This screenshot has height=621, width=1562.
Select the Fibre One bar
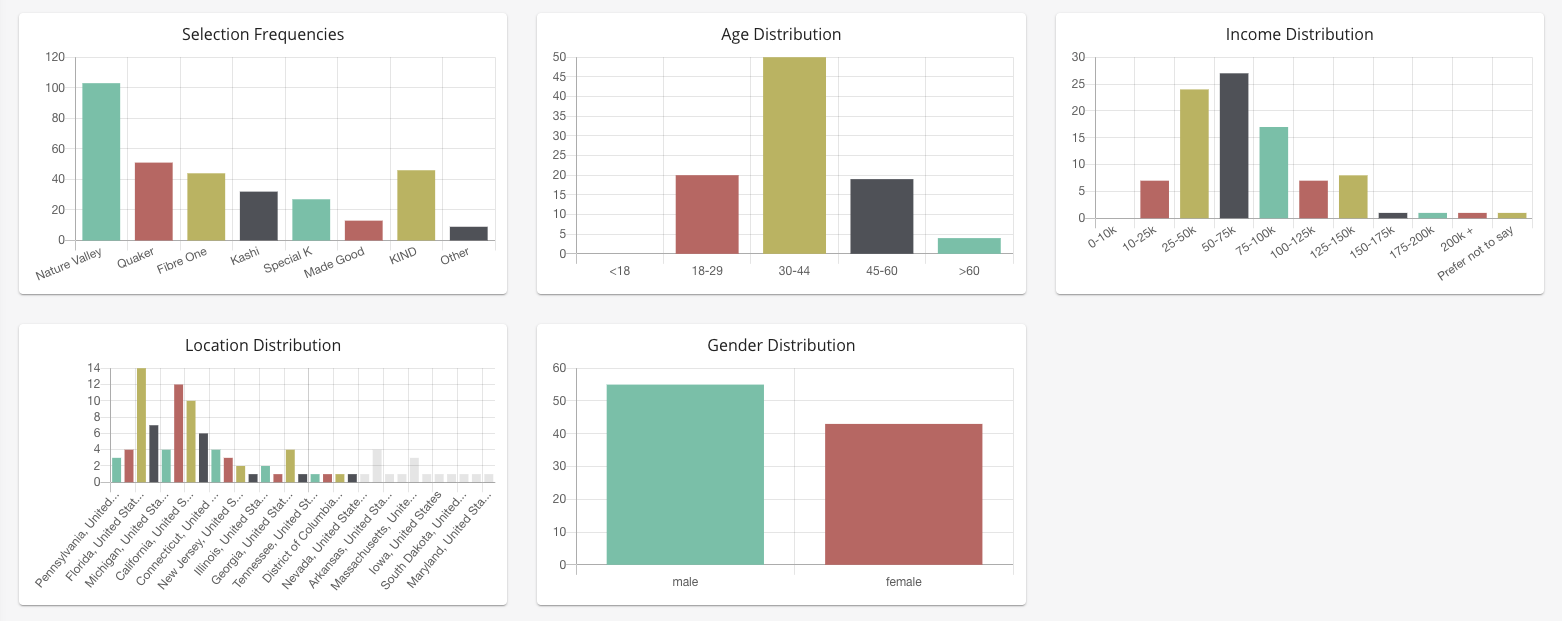click(x=206, y=207)
